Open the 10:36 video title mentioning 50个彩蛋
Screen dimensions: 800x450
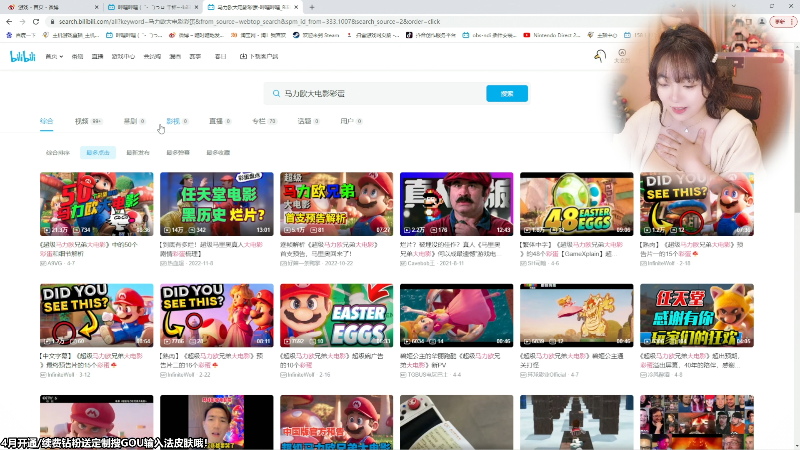[x=90, y=249]
